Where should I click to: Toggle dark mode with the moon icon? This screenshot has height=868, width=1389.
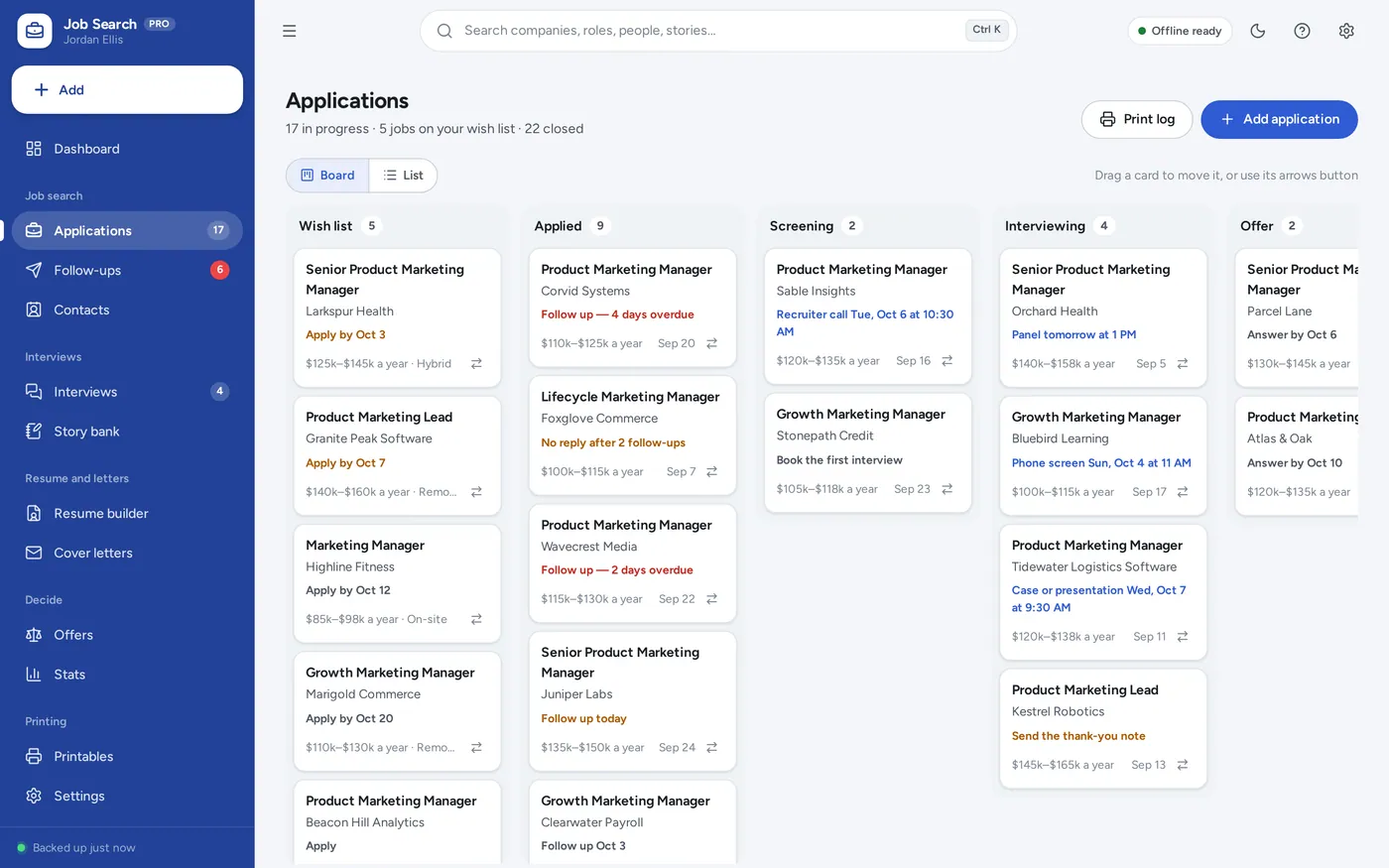(x=1258, y=31)
